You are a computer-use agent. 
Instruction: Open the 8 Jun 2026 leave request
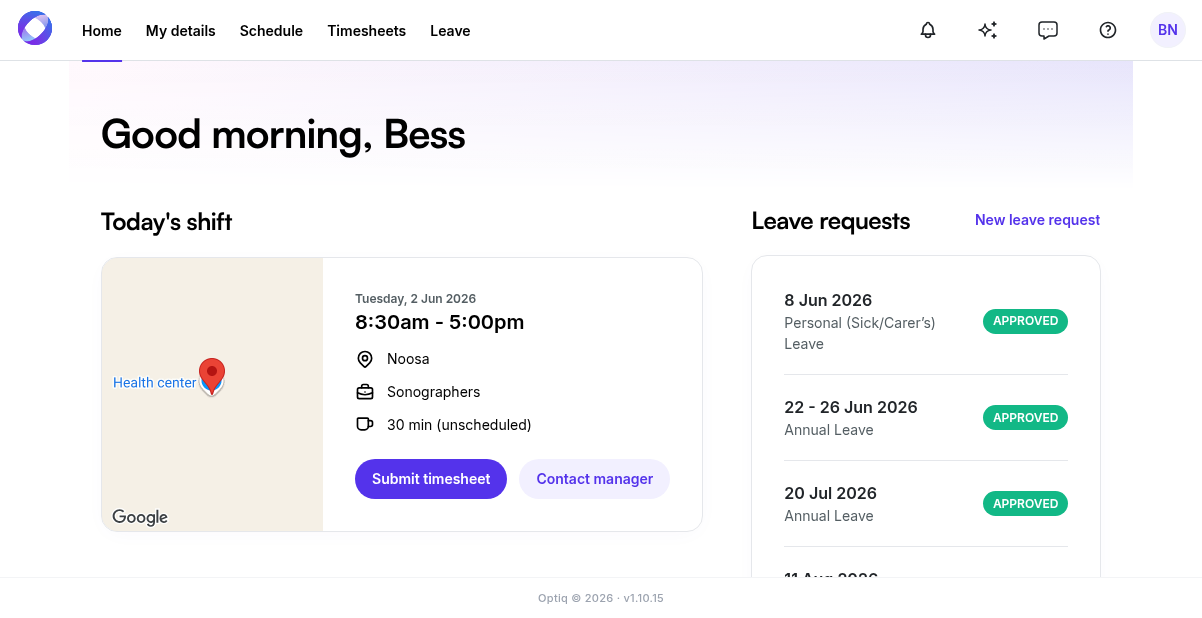[x=926, y=321]
